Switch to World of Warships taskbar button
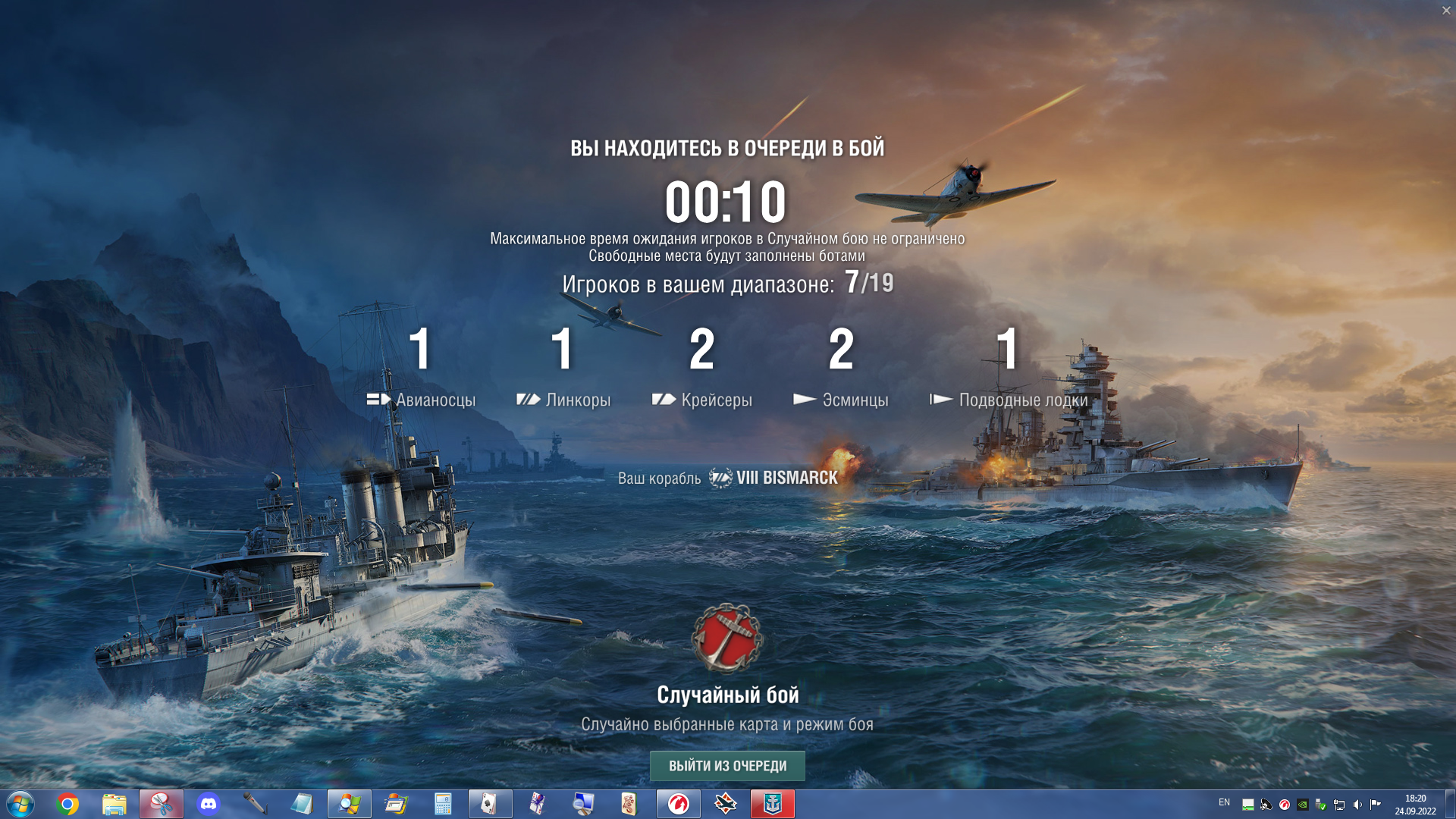This screenshot has width=1456, height=819. (x=772, y=804)
